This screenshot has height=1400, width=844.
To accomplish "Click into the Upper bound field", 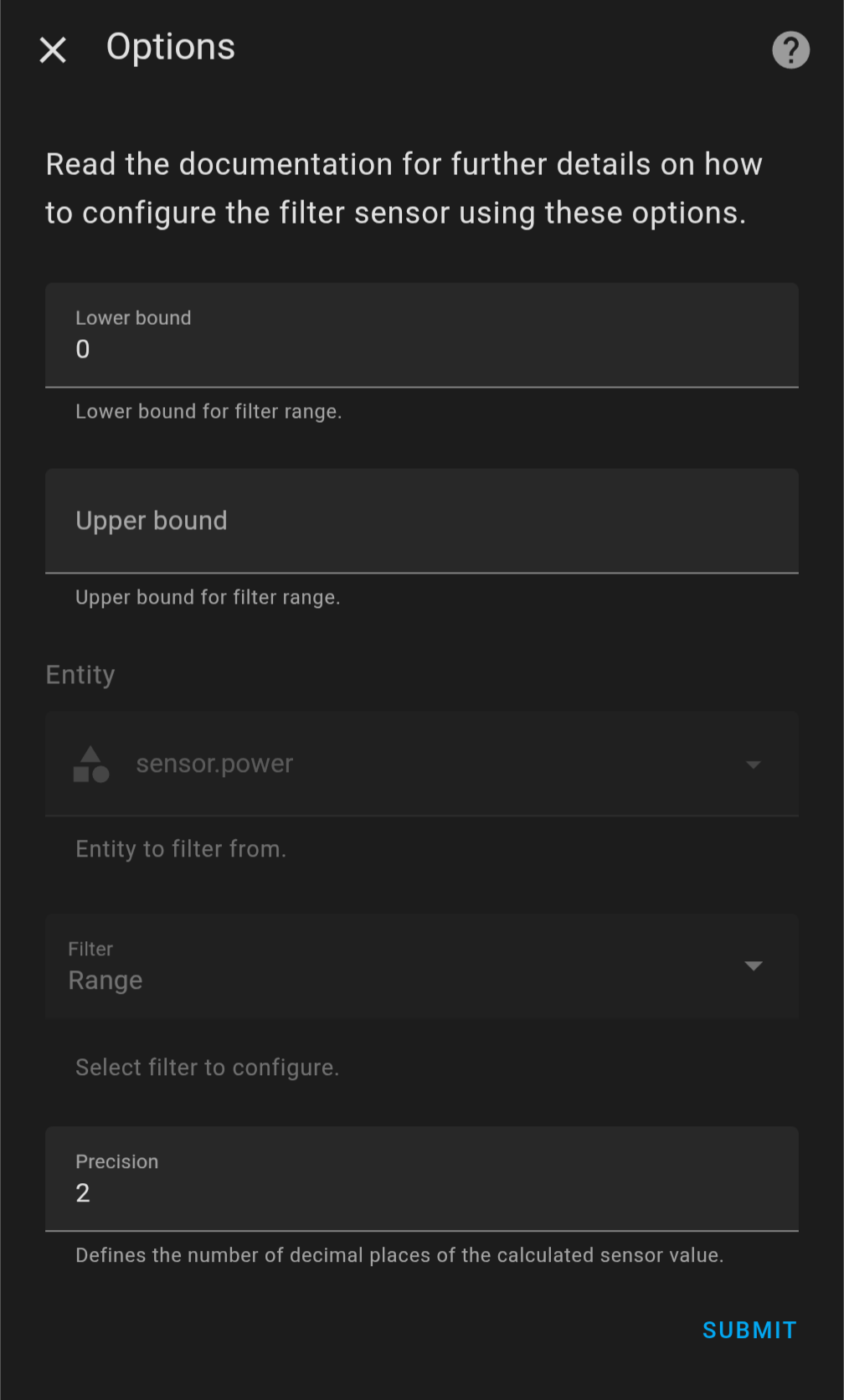I will 422,521.
